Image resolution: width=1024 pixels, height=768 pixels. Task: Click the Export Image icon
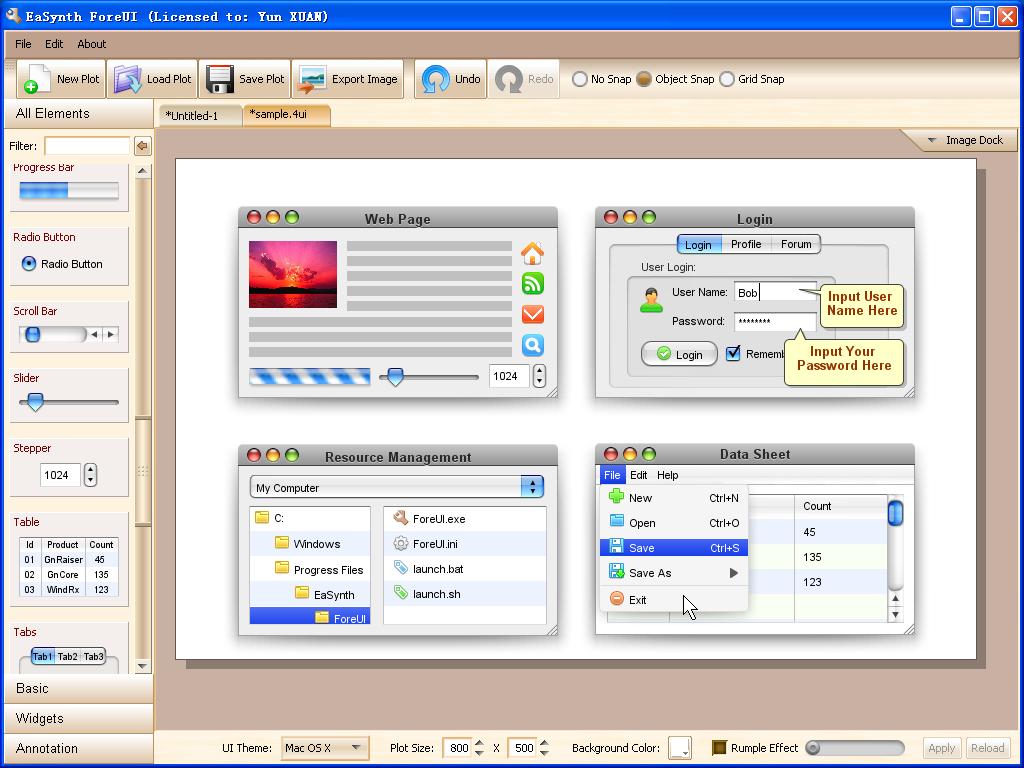tap(313, 79)
